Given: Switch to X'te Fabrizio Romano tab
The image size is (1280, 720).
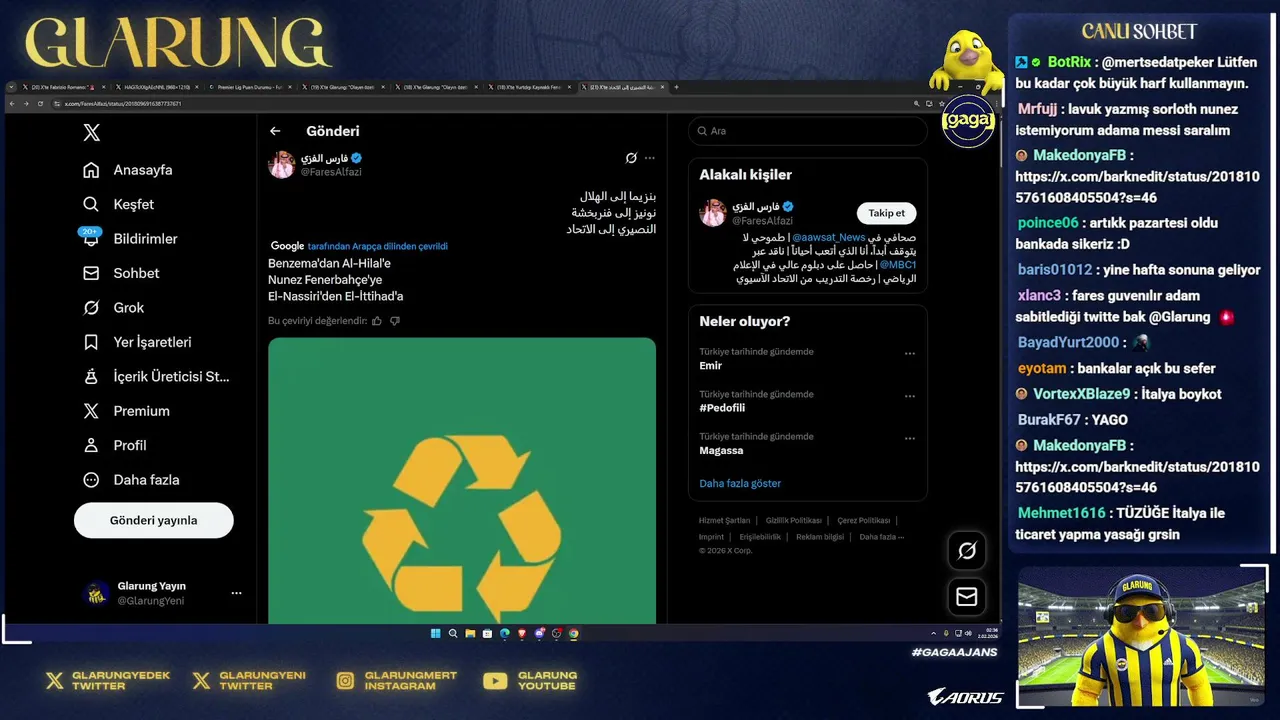Looking at the screenshot, I should (x=62, y=87).
